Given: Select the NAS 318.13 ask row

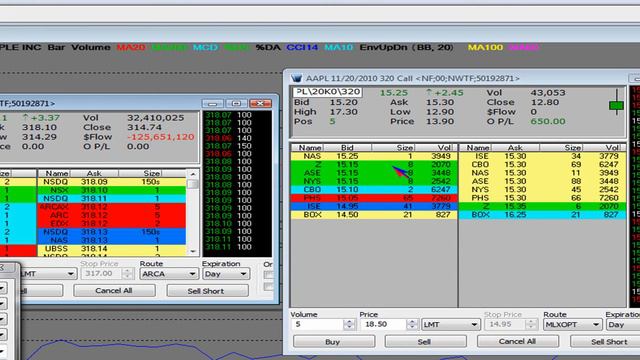Looking at the screenshot, I should [x=112, y=240].
